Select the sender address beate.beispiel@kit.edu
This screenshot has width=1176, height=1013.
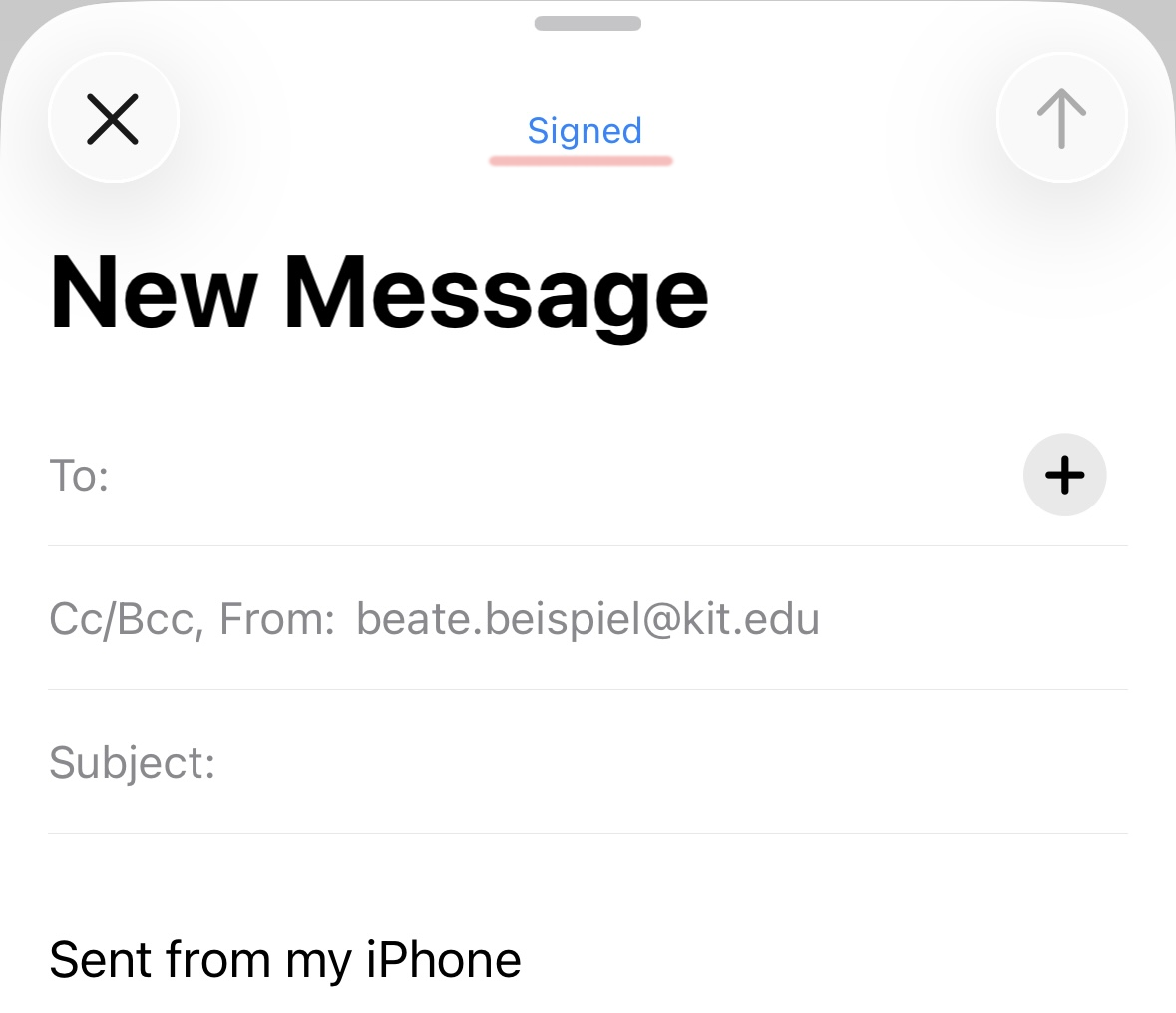click(x=588, y=619)
